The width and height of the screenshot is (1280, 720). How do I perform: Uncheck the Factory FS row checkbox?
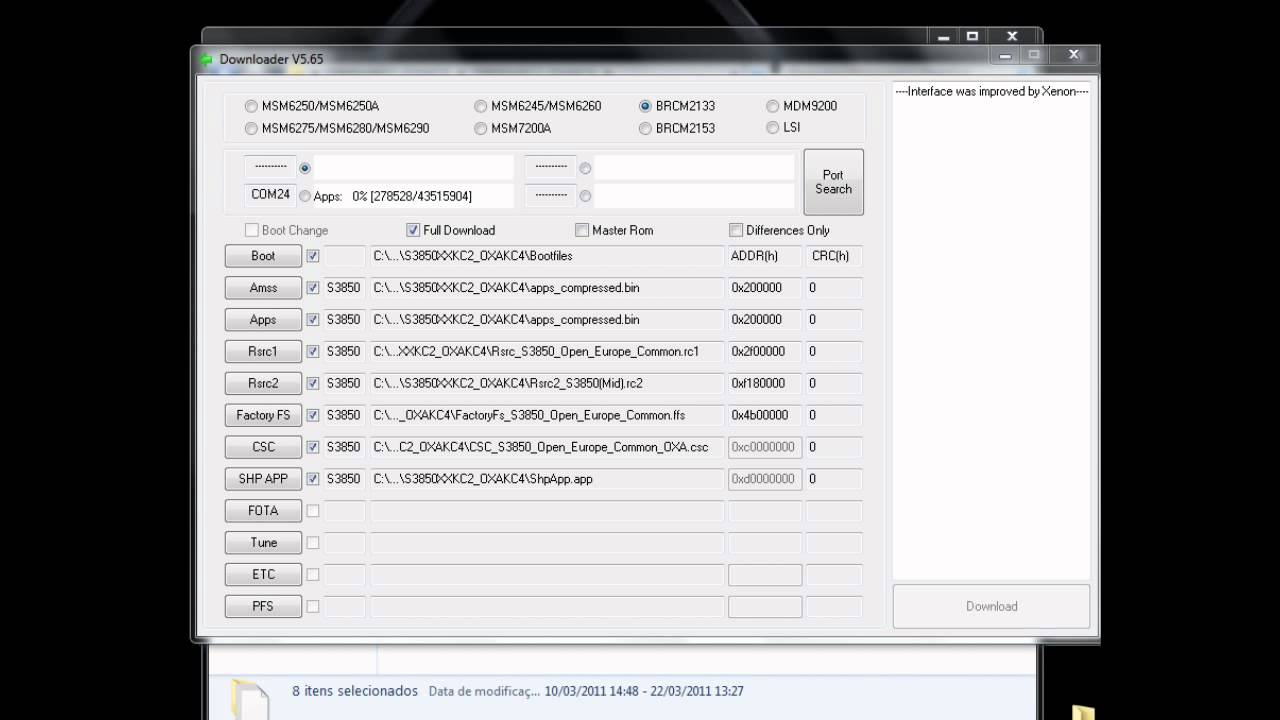click(x=313, y=415)
